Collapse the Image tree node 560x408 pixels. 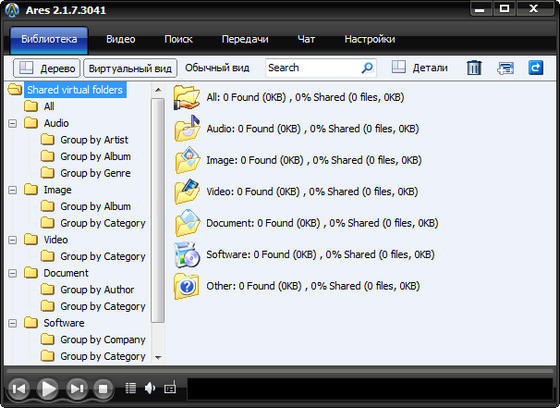12,190
